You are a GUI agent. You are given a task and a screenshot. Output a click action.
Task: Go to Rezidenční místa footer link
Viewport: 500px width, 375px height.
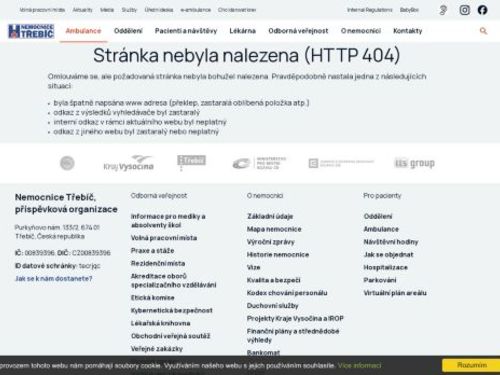coord(158,263)
